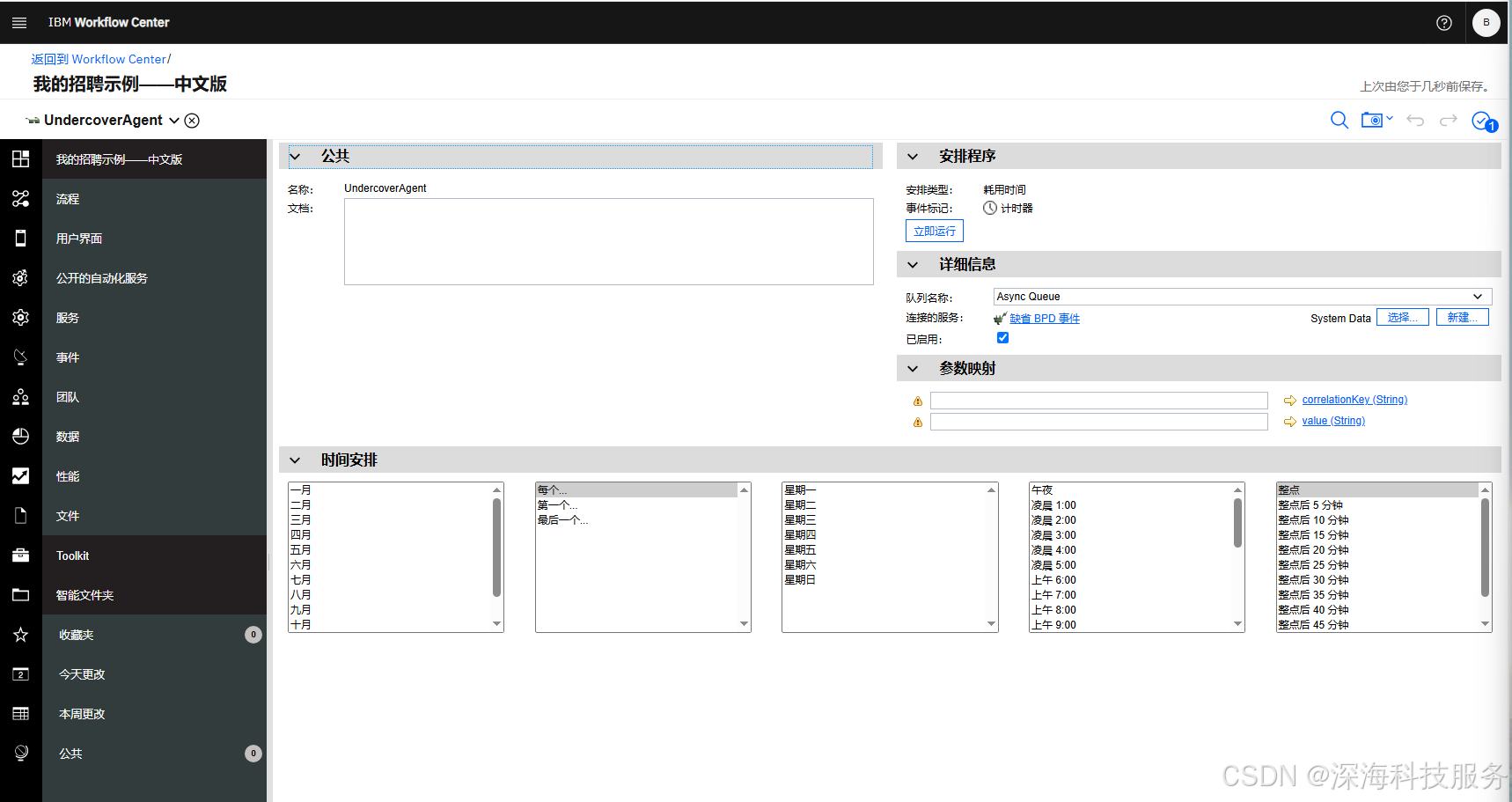Select 事件 in the library menu
Image resolution: width=1512 pixels, height=802 pixels.
(x=154, y=357)
